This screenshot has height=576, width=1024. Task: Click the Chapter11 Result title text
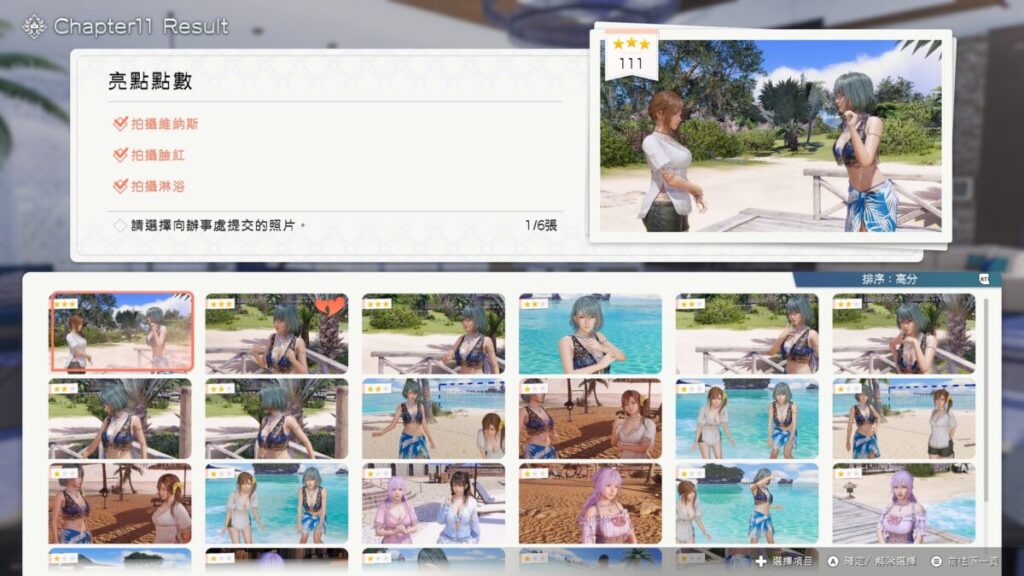(x=141, y=27)
